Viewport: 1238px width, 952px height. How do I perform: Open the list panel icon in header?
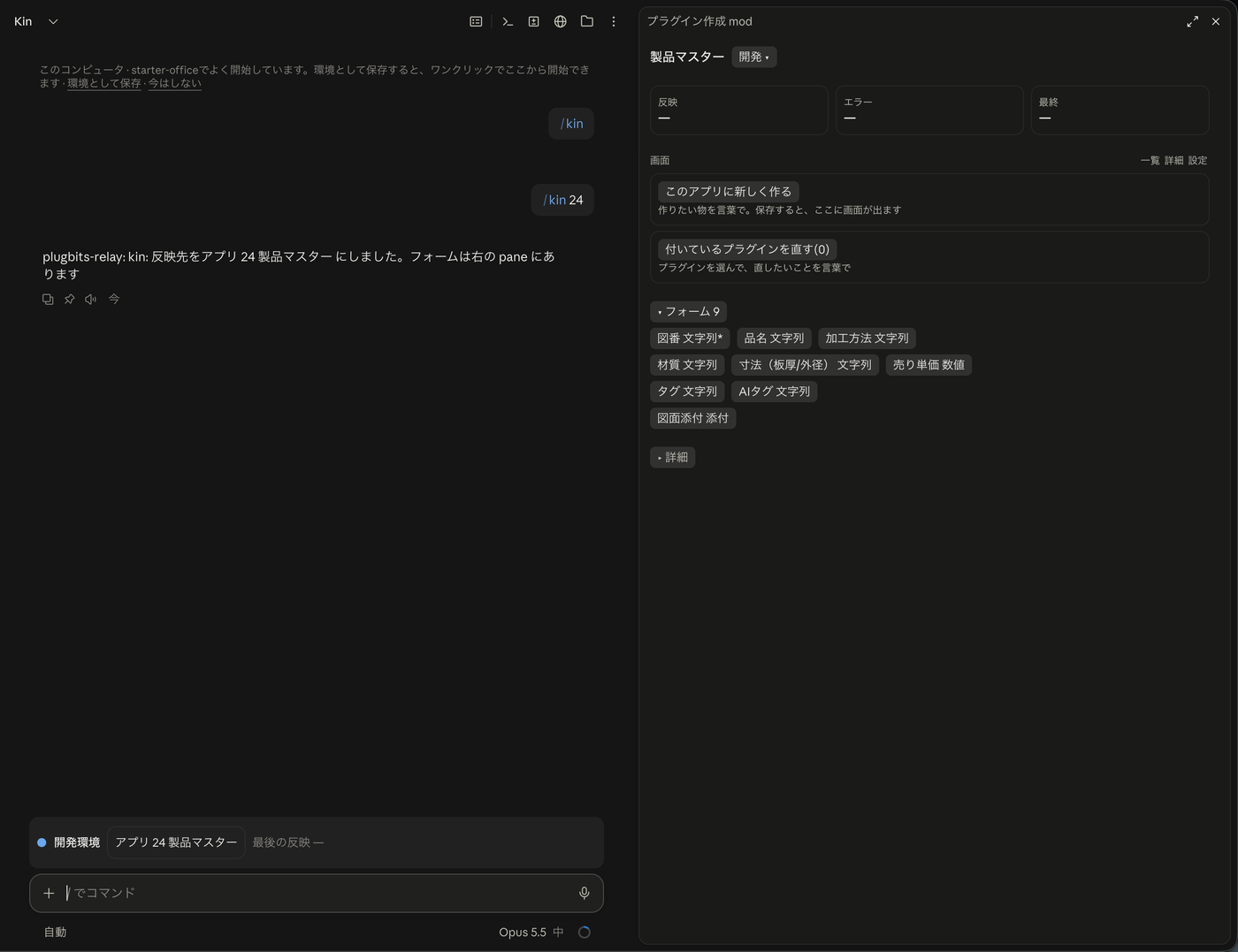(x=476, y=21)
